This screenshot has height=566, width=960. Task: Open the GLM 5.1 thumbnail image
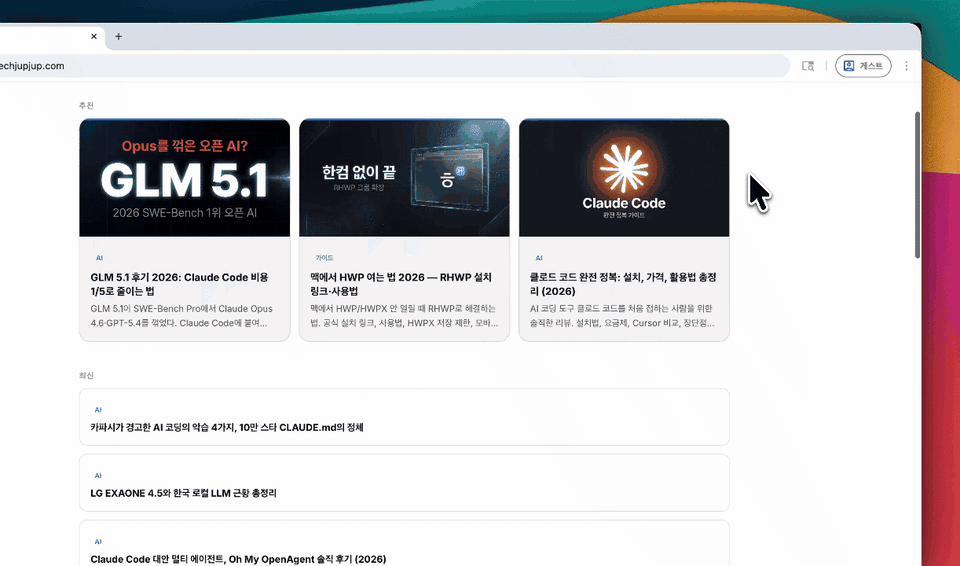tap(184, 178)
